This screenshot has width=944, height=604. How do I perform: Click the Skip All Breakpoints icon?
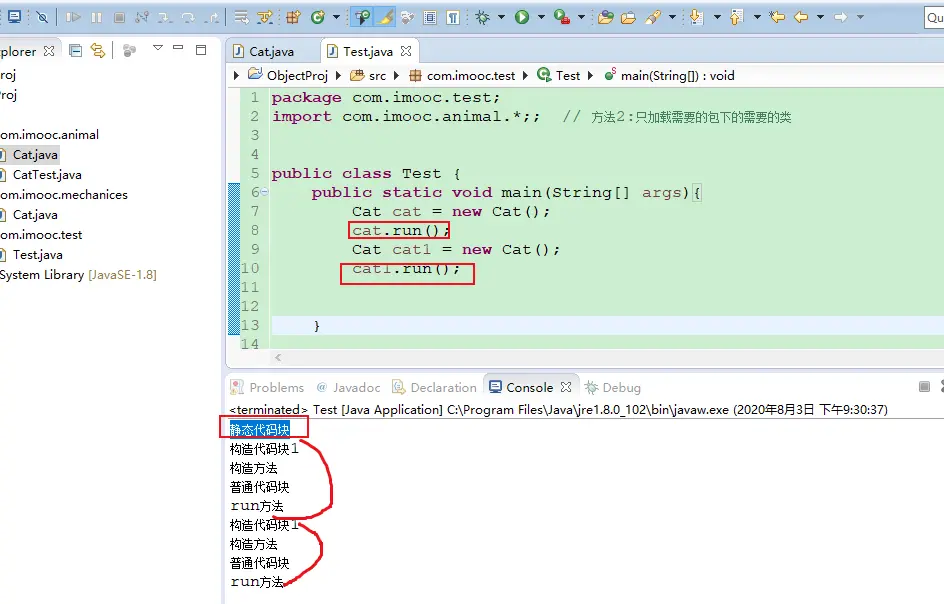point(42,17)
